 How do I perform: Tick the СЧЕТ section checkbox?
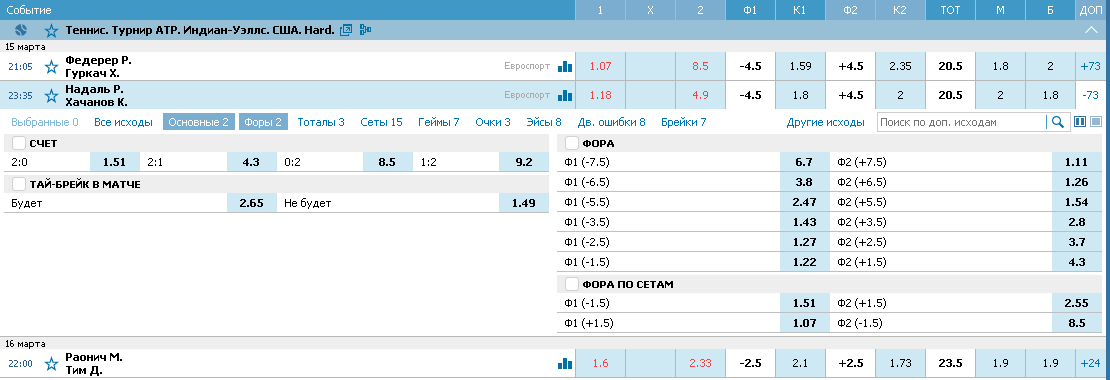coord(19,143)
